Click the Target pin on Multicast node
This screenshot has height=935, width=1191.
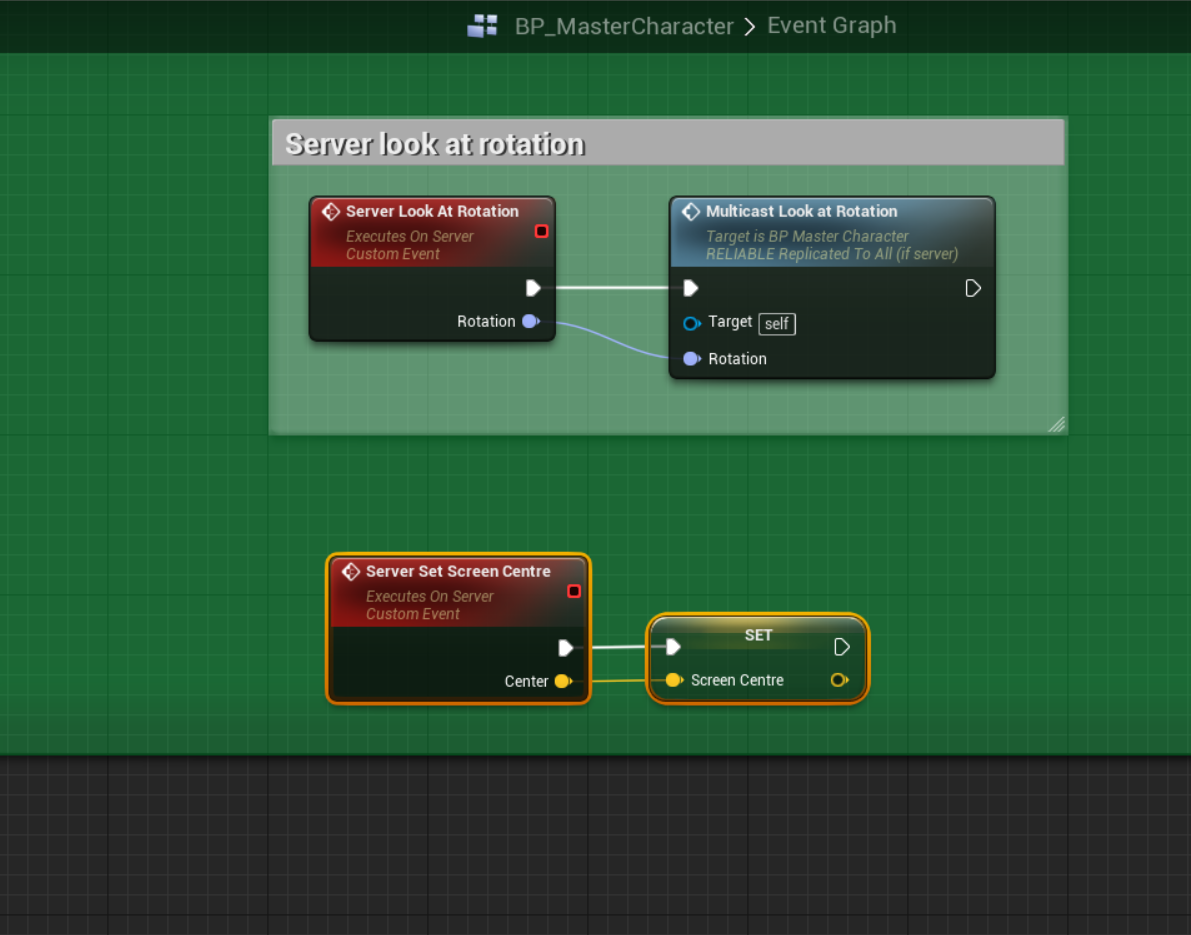(x=691, y=323)
